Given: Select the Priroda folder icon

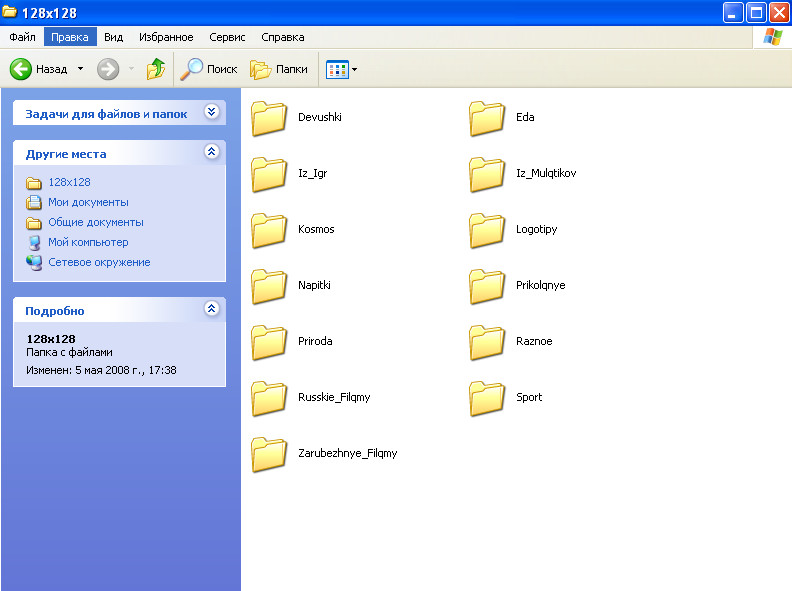Looking at the screenshot, I should coord(269,342).
